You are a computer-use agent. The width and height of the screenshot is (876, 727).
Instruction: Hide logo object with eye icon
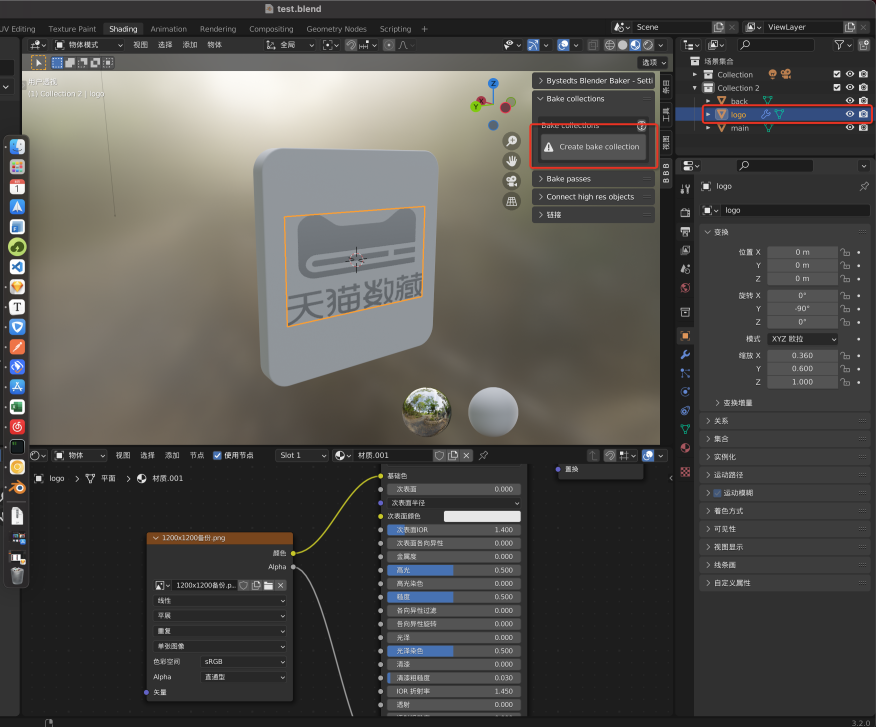850,114
